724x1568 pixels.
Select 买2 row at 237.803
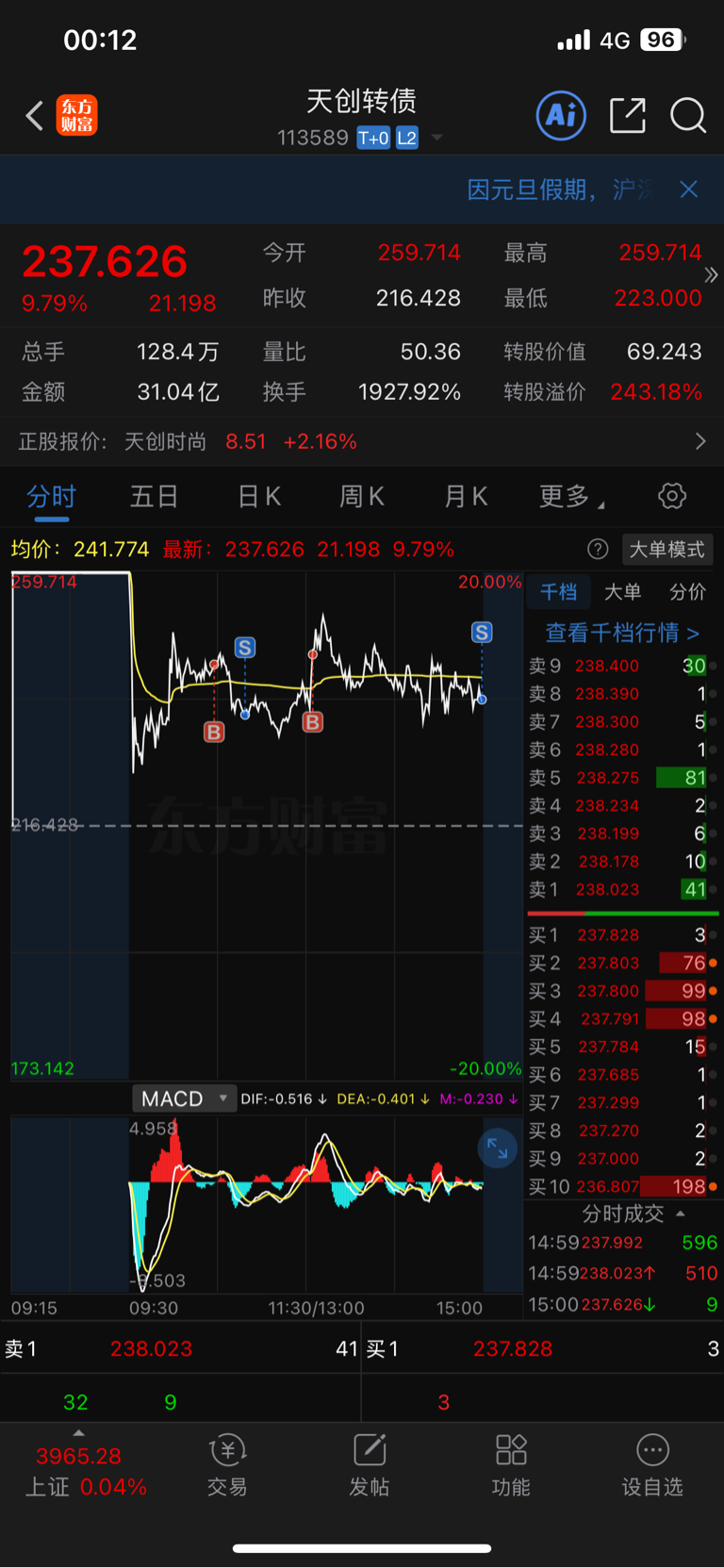point(622,963)
